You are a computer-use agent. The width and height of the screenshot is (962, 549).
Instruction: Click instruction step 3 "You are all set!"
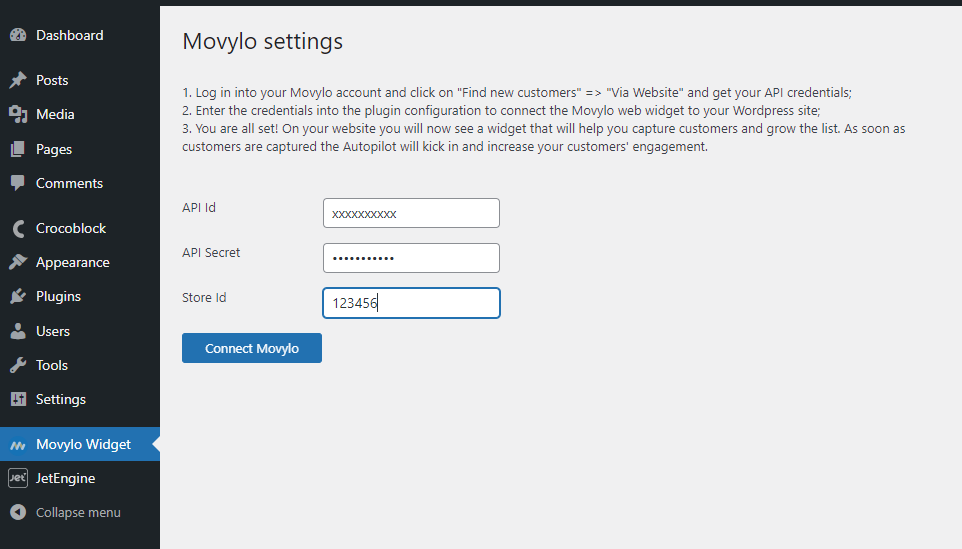[544, 137]
